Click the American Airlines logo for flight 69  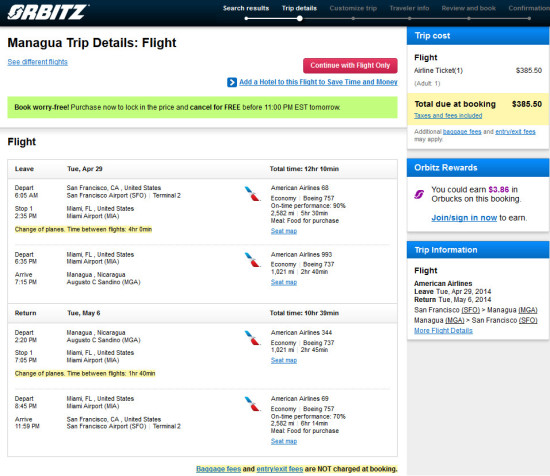point(252,404)
